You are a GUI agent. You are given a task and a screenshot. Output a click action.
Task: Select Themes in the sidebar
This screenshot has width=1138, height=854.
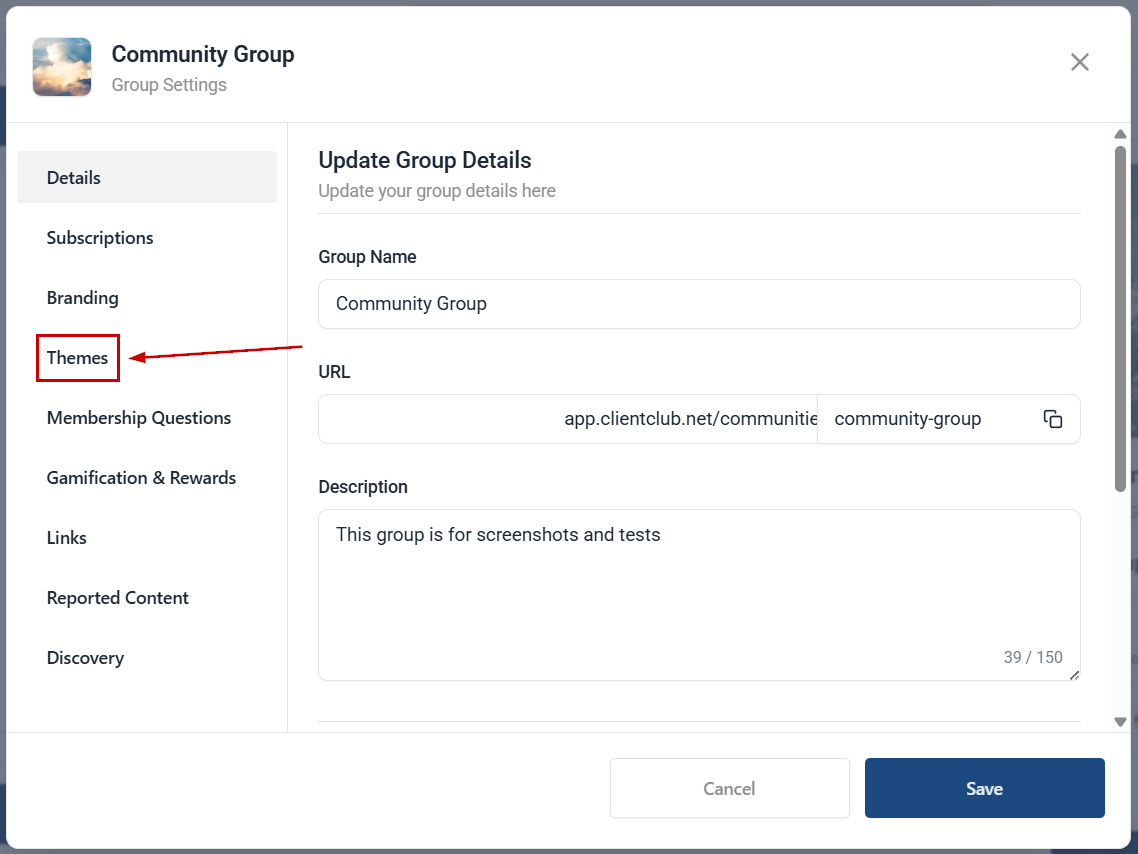[78, 358]
